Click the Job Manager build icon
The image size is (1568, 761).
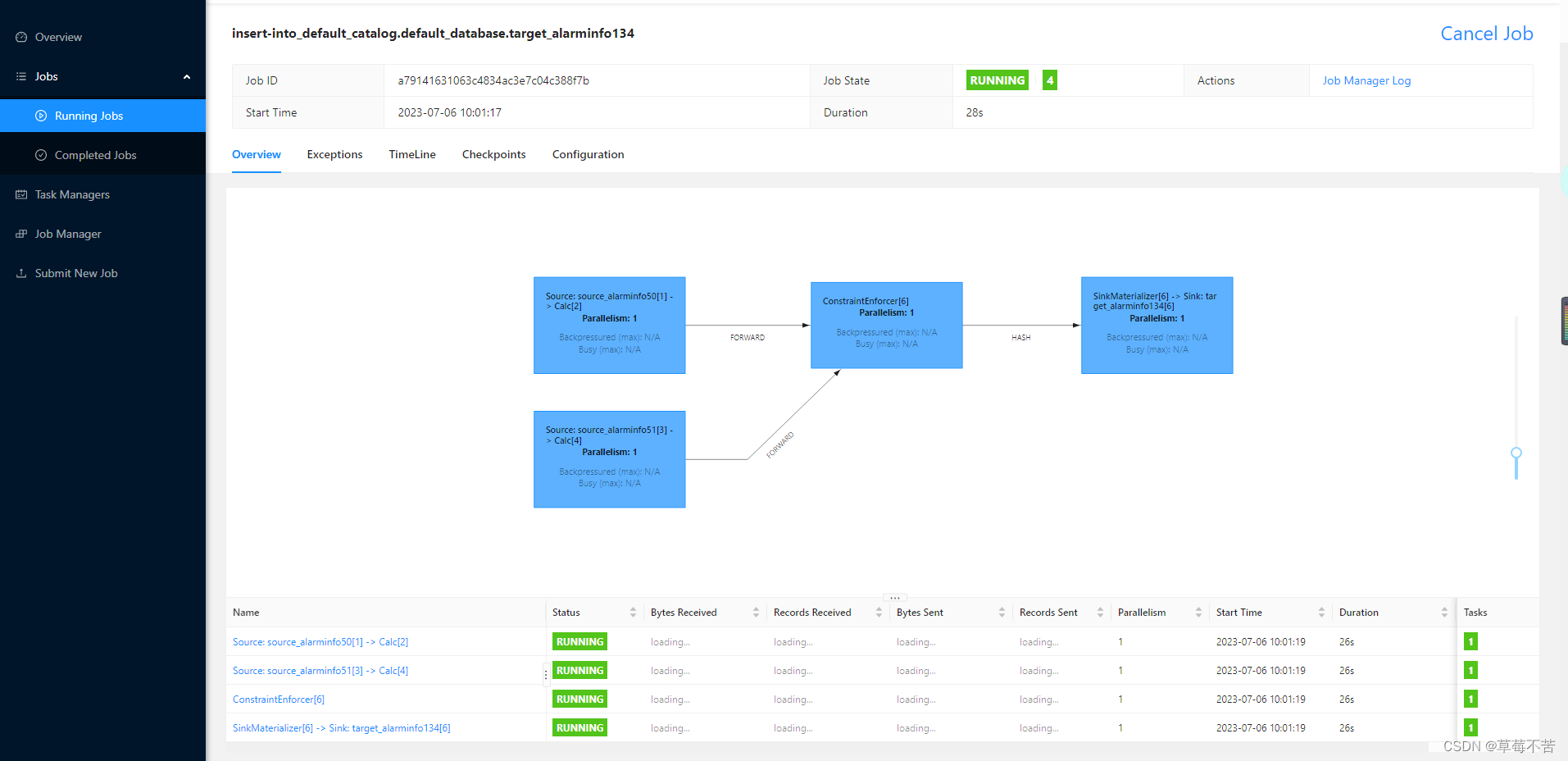(21, 234)
